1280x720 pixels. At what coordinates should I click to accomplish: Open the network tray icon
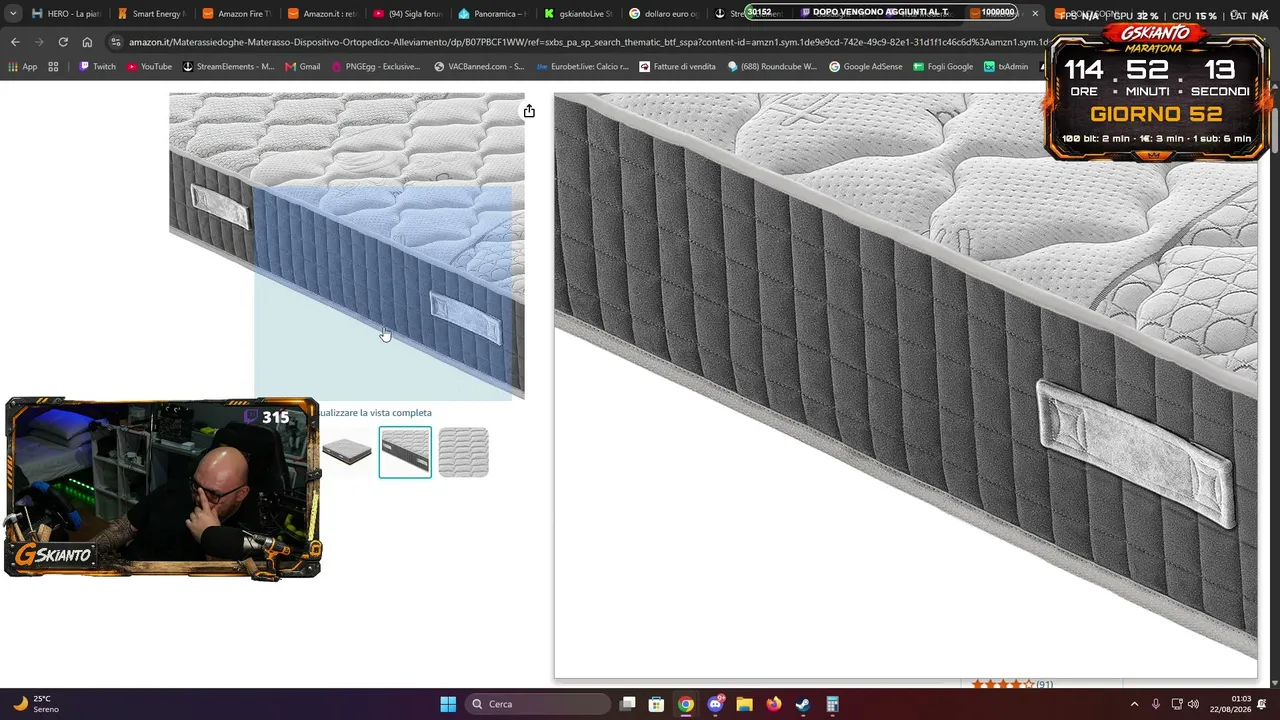click(x=1177, y=704)
